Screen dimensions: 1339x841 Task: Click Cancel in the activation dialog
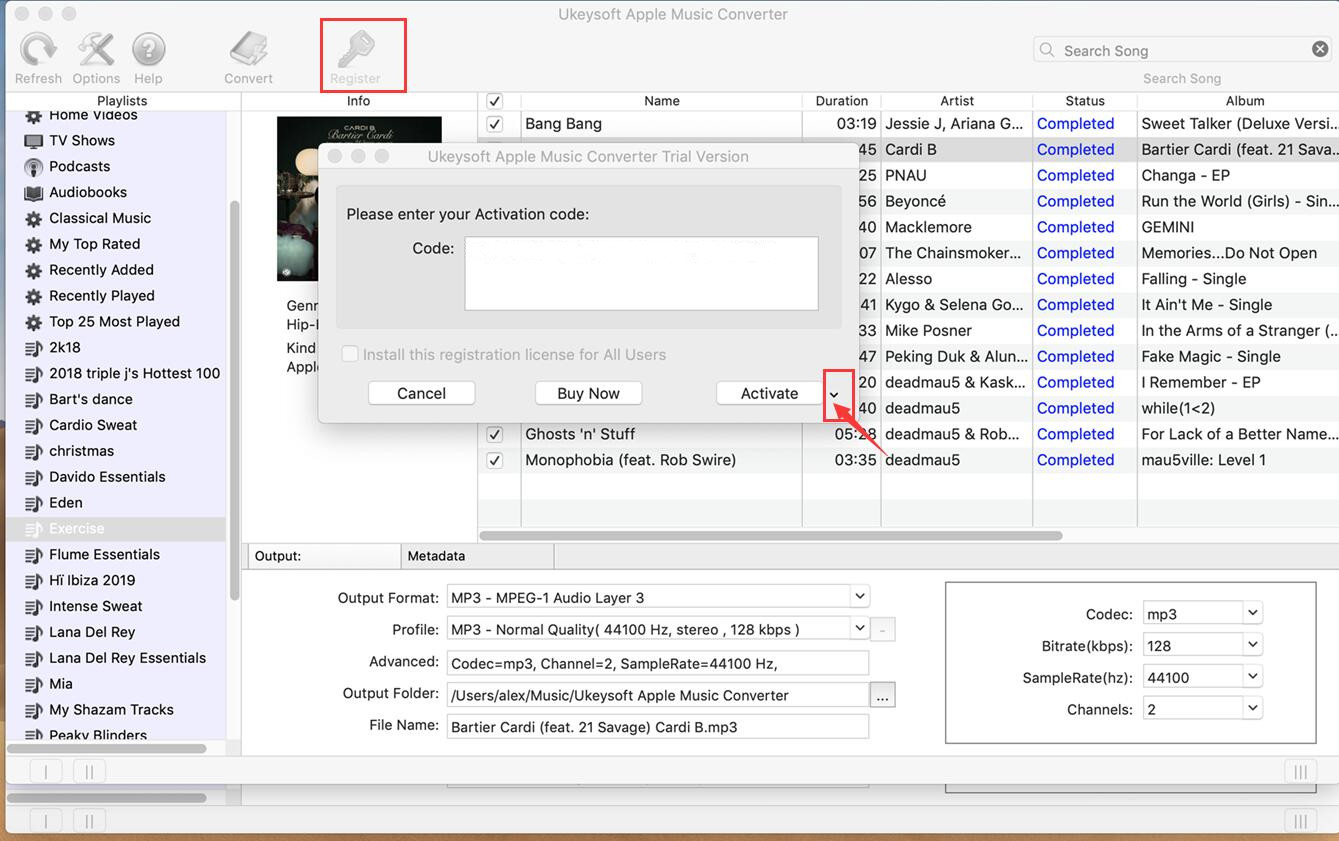[x=421, y=393]
